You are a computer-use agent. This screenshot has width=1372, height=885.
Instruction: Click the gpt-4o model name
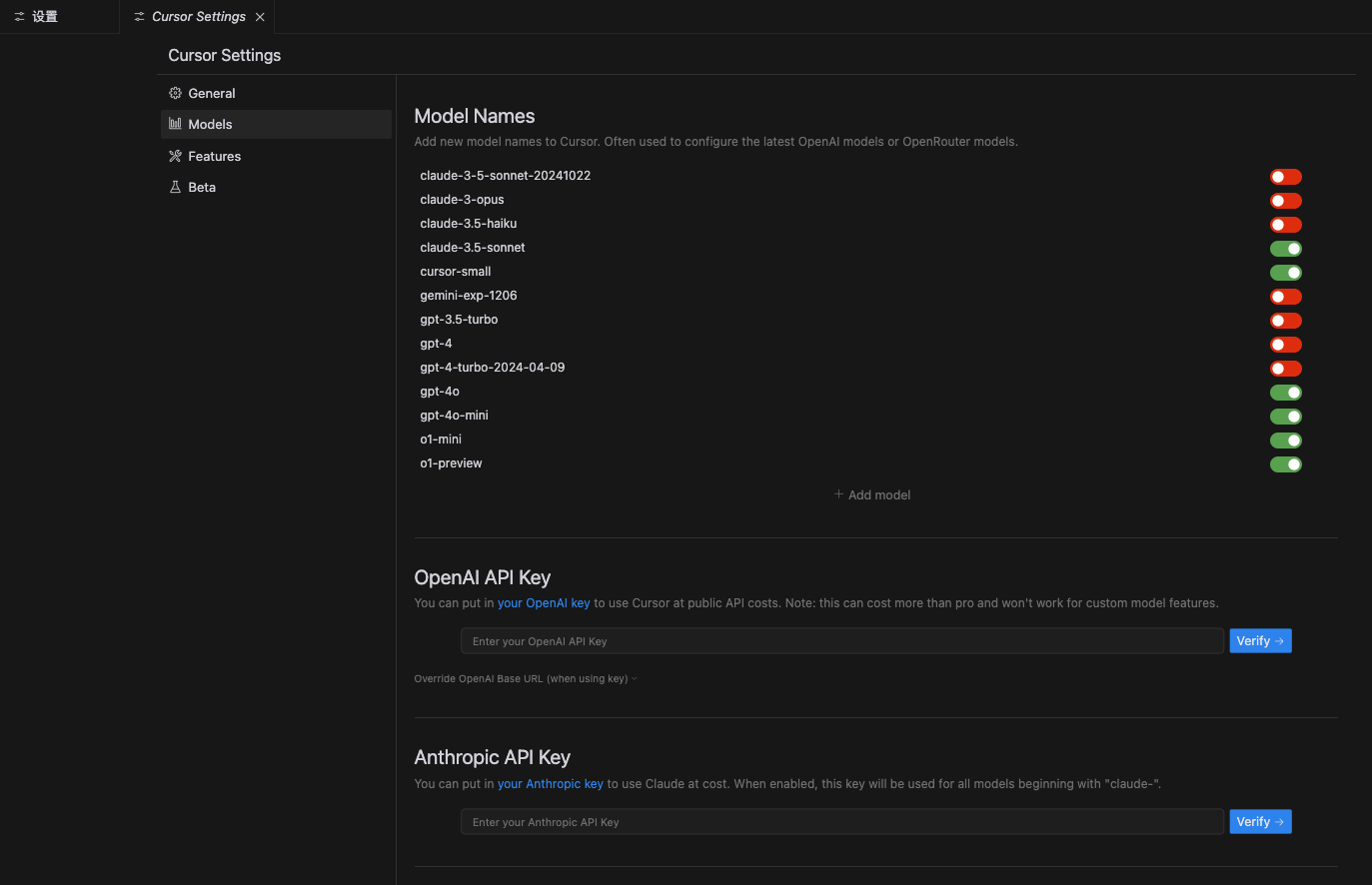(x=440, y=392)
